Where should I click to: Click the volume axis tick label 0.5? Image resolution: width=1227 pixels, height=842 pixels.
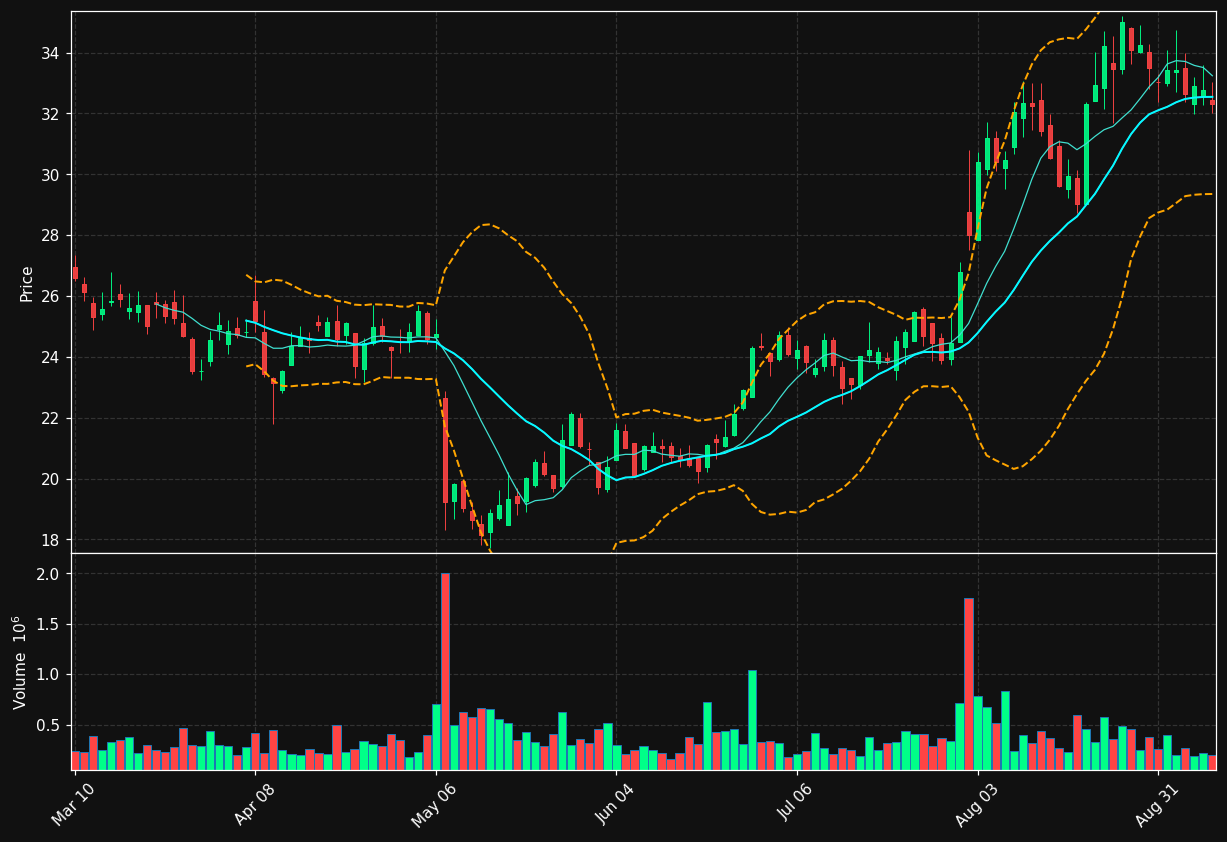click(x=48, y=725)
